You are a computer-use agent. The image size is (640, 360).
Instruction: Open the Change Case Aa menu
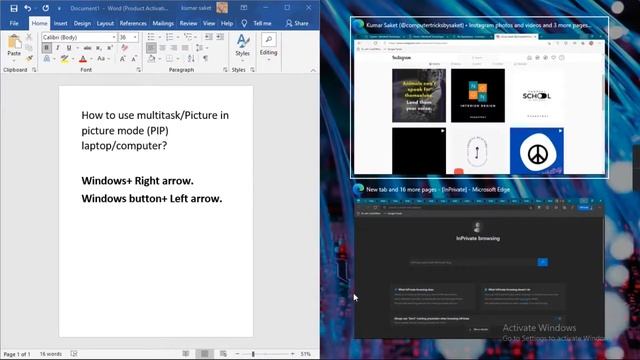(x=102, y=59)
